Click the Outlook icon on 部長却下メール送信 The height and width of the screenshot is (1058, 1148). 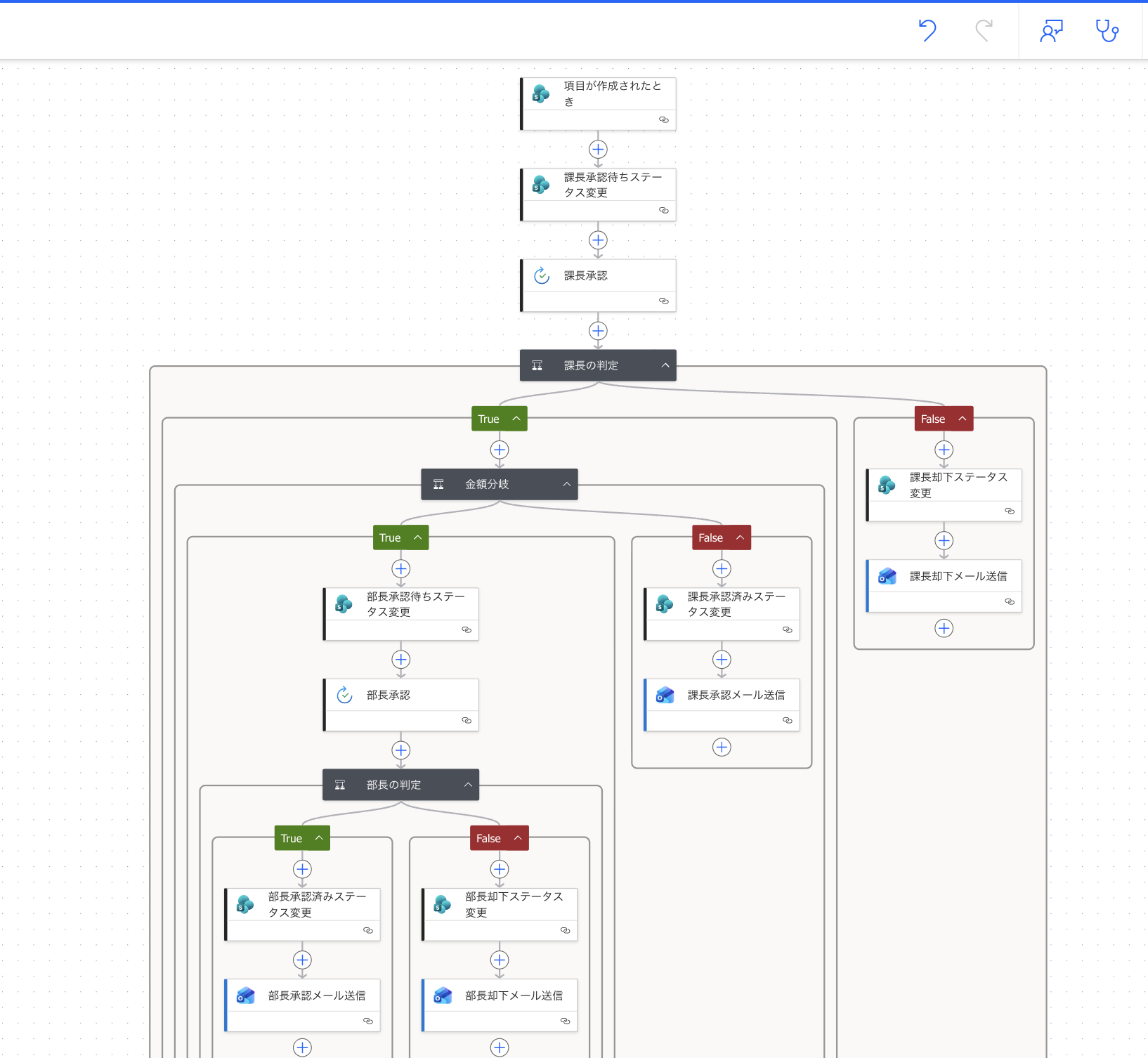coord(443,995)
